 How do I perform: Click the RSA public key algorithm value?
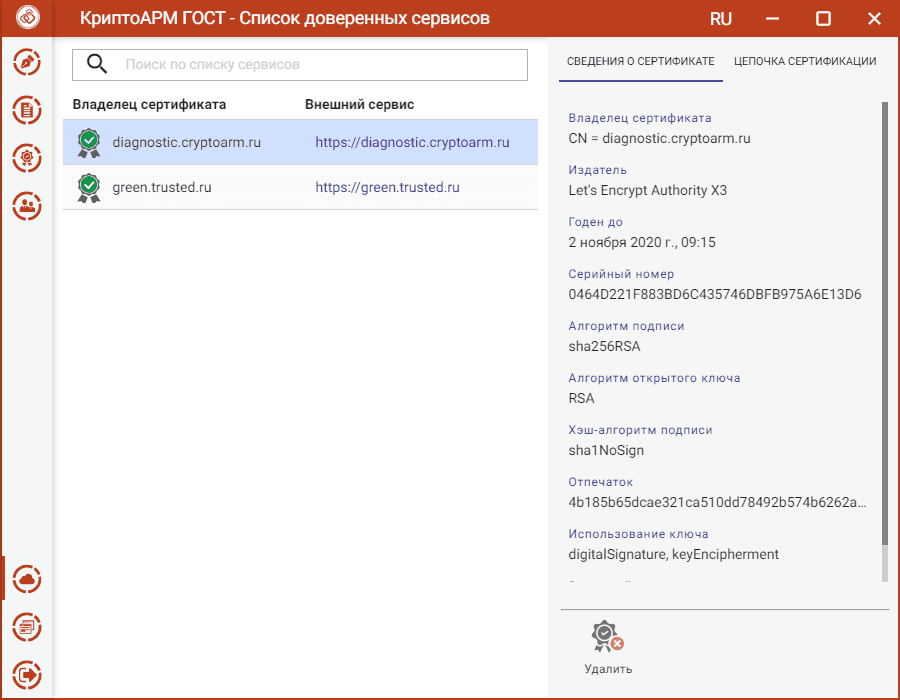581,398
